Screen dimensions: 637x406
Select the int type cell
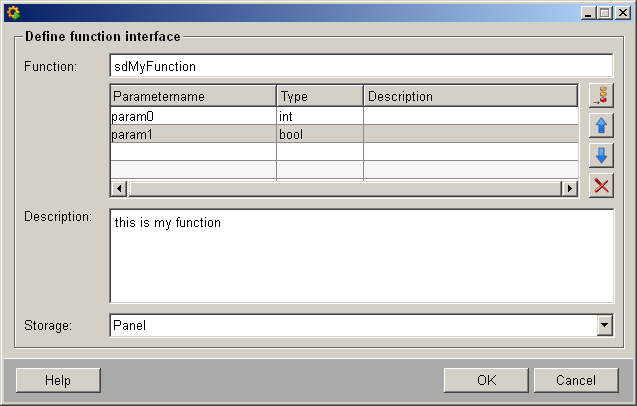tap(319, 116)
